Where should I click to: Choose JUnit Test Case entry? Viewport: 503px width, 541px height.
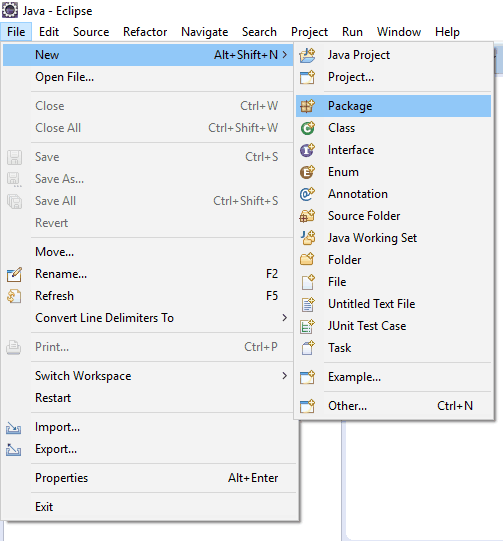click(393, 326)
